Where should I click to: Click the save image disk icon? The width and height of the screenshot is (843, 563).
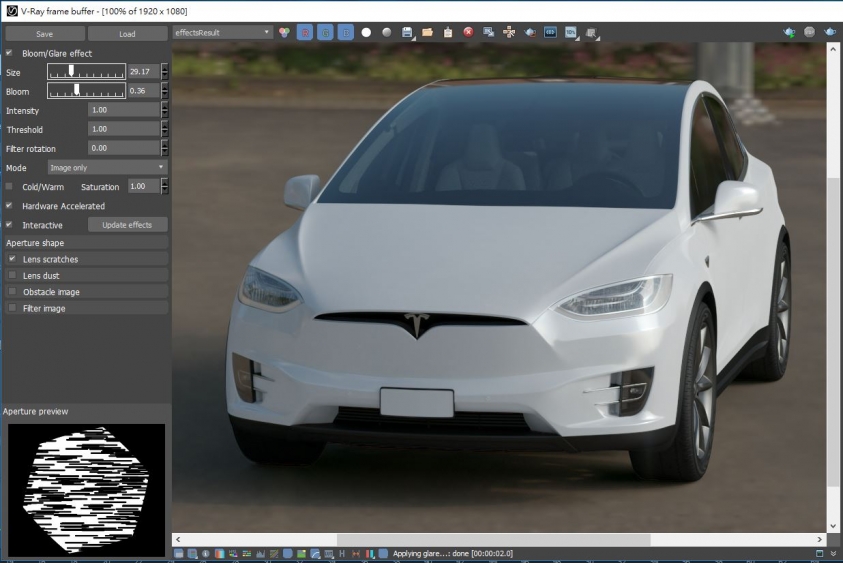(x=407, y=32)
